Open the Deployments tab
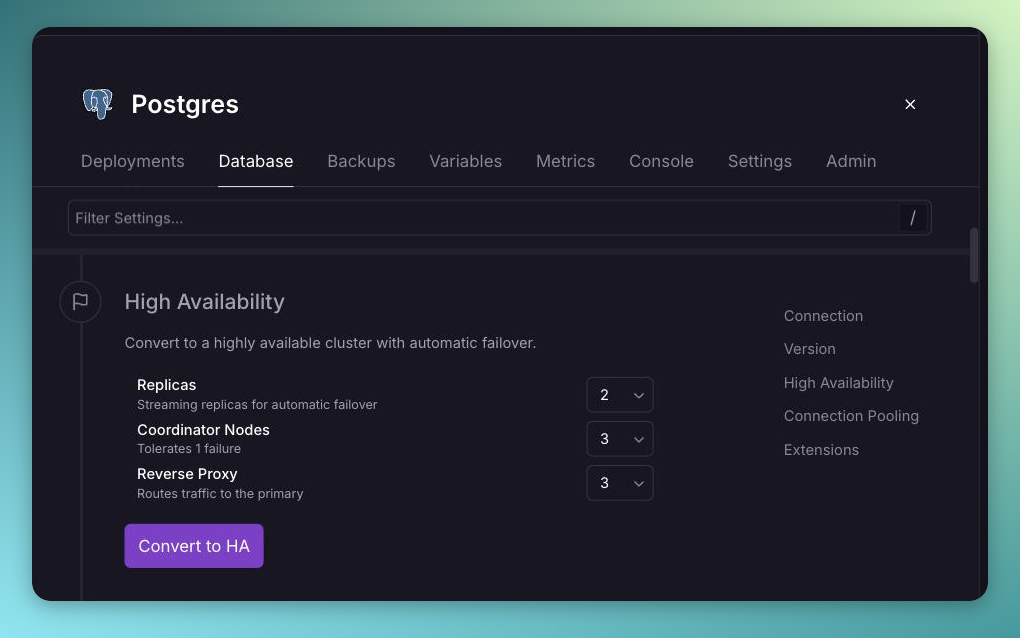1020x638 pixels. [133, 161]
